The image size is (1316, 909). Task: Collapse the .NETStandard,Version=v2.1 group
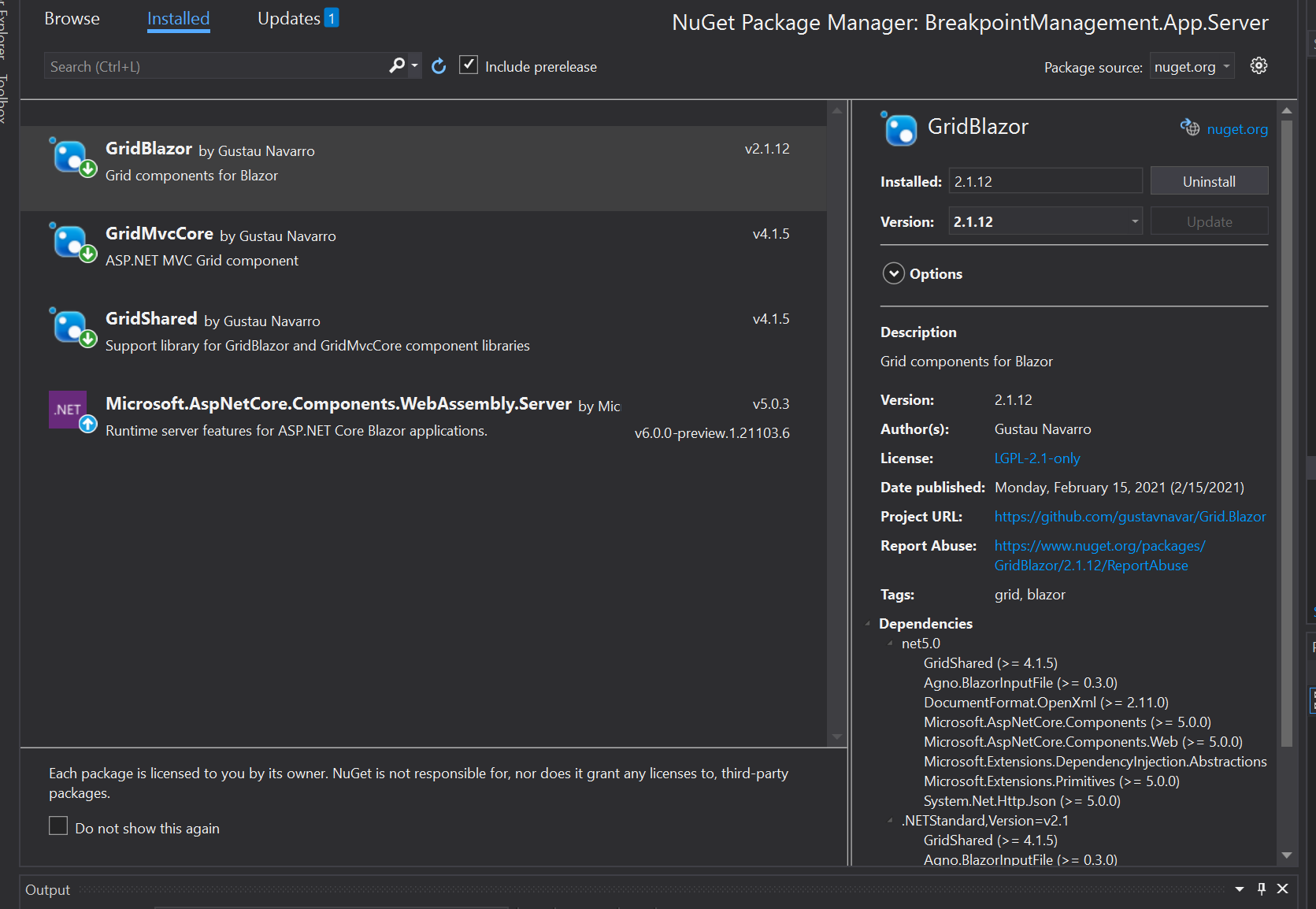click(890, 820)
